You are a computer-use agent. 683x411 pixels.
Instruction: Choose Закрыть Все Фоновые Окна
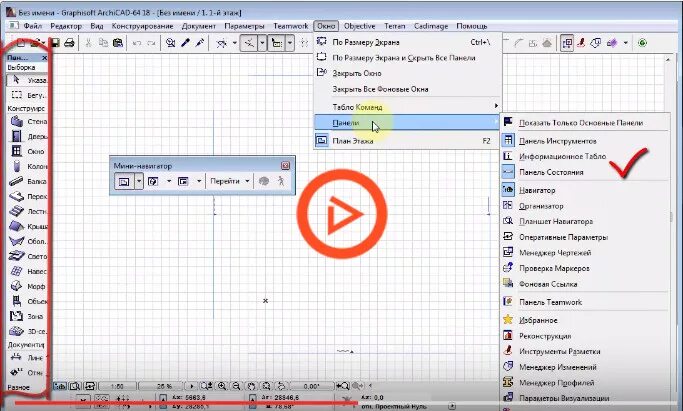(x=407, y=89)
